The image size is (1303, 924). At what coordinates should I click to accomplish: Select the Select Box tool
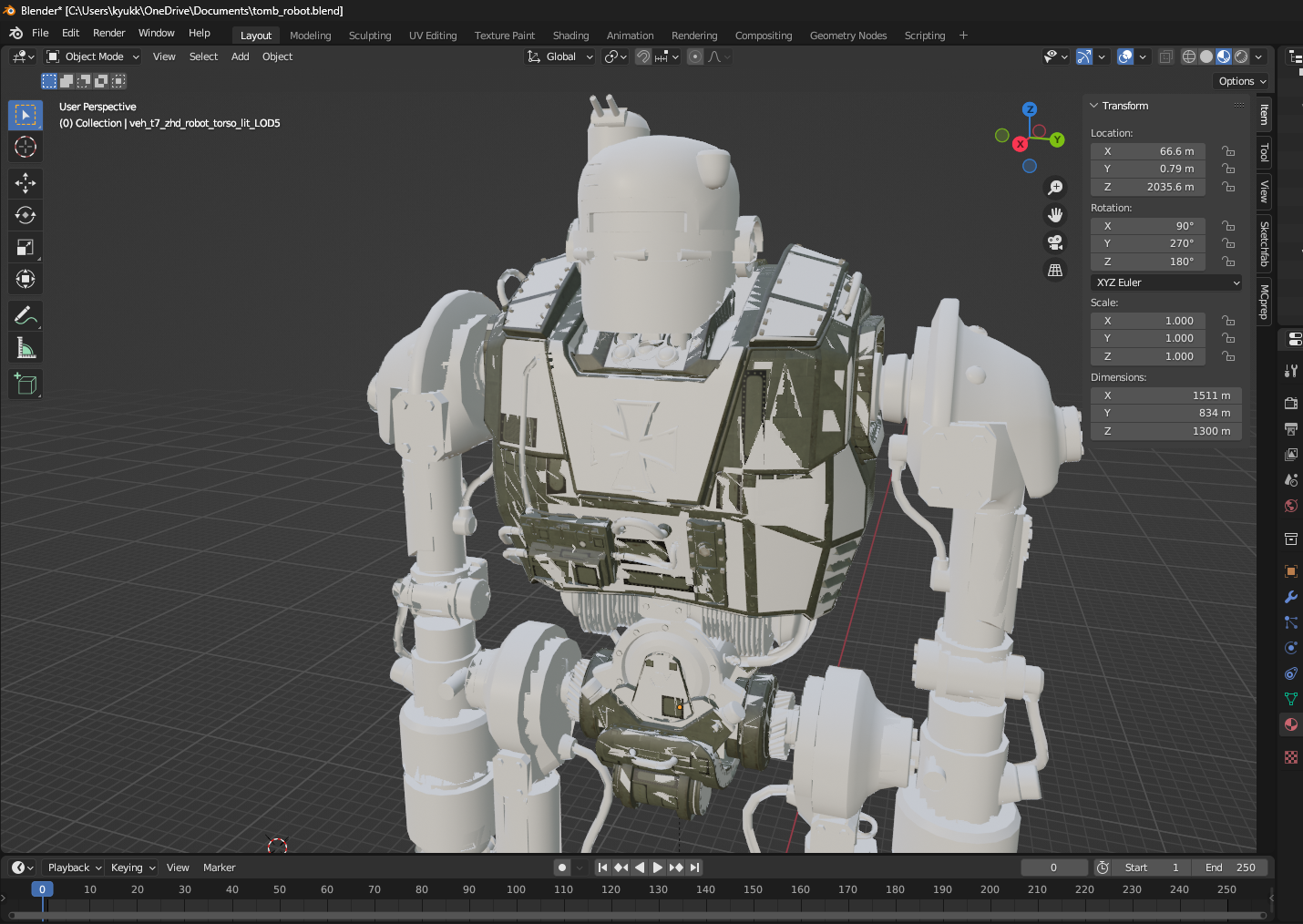point(26,115)
